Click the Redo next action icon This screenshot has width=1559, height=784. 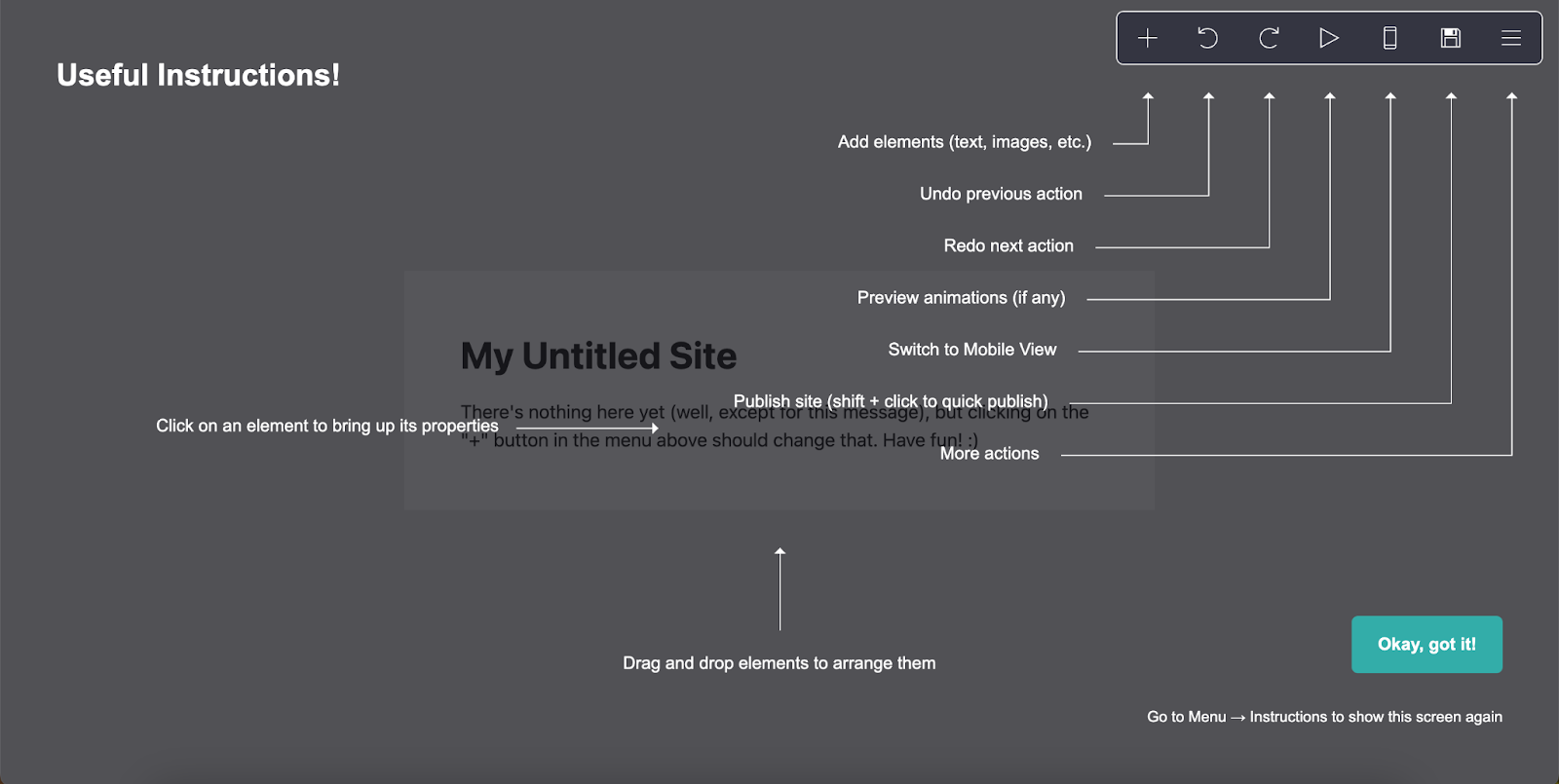pyautogui.click(x=1269, y=38)
